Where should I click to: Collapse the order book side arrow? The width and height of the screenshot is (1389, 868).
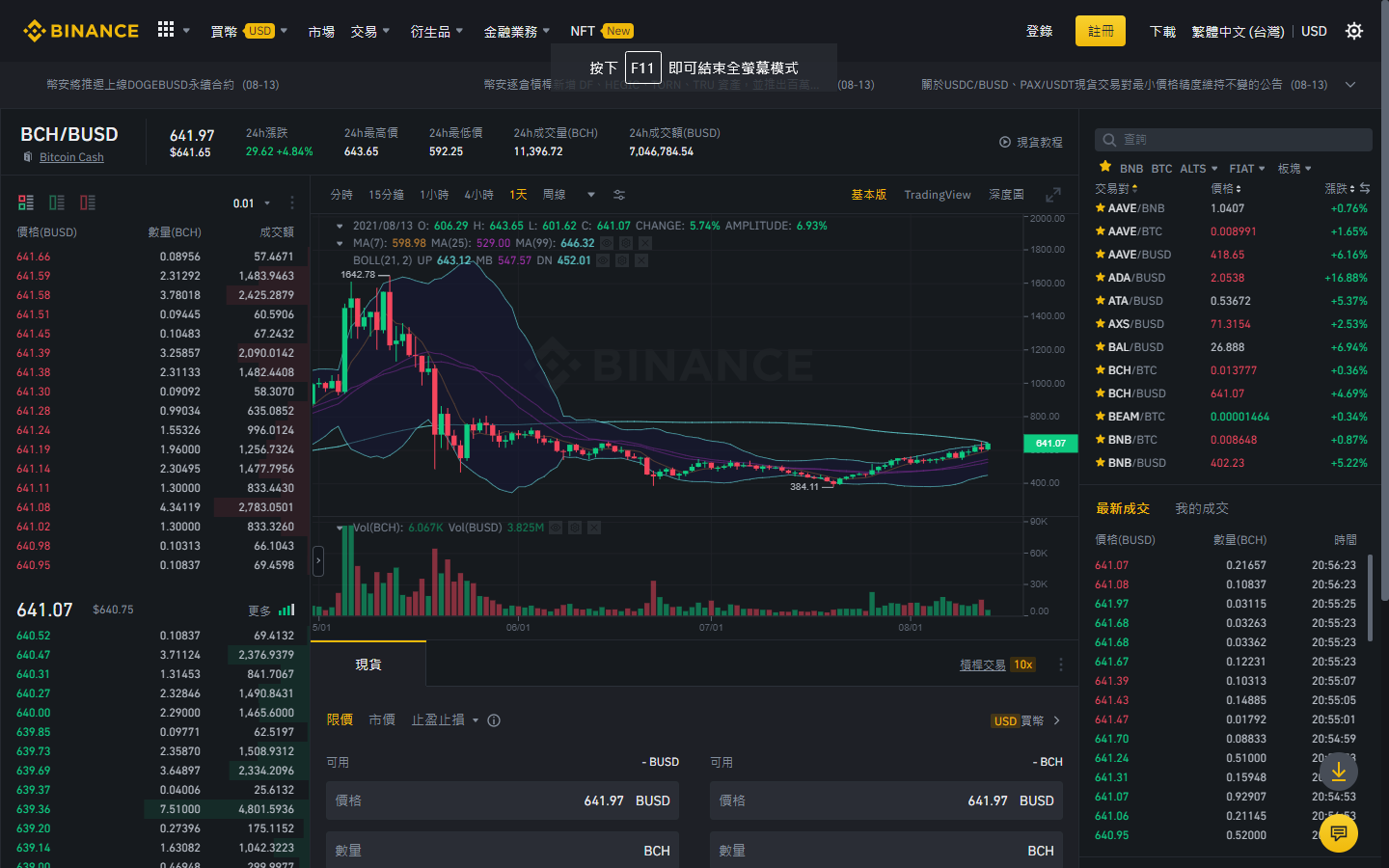(x=318, y=560)
